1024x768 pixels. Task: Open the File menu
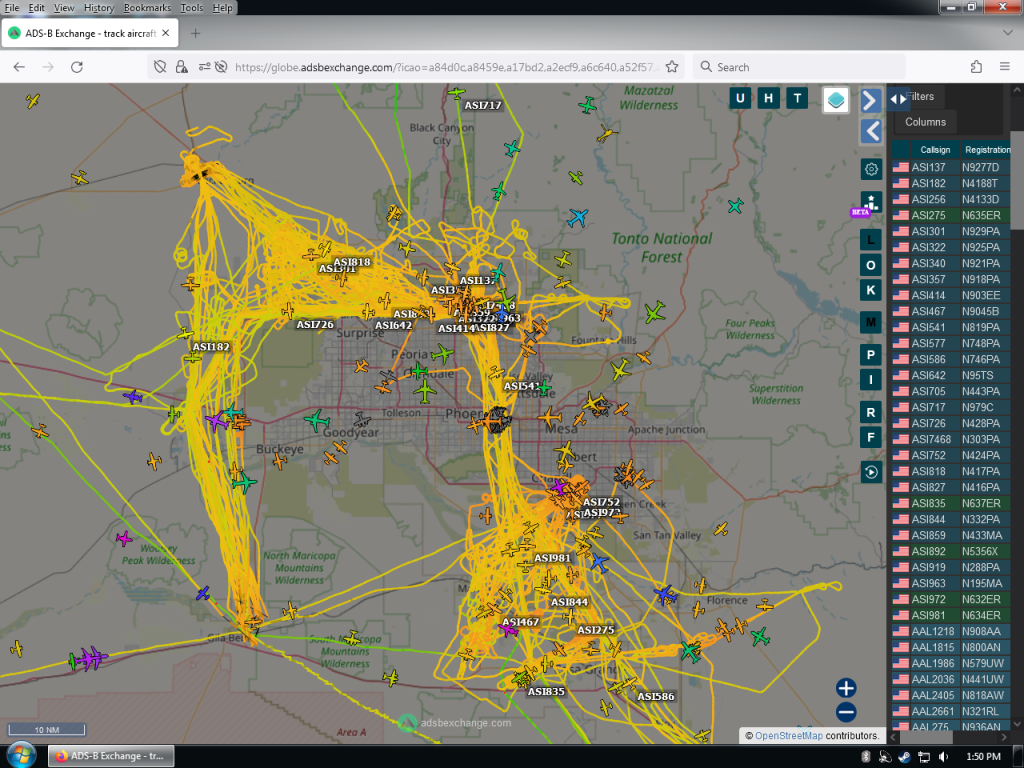tap(12, 8)
